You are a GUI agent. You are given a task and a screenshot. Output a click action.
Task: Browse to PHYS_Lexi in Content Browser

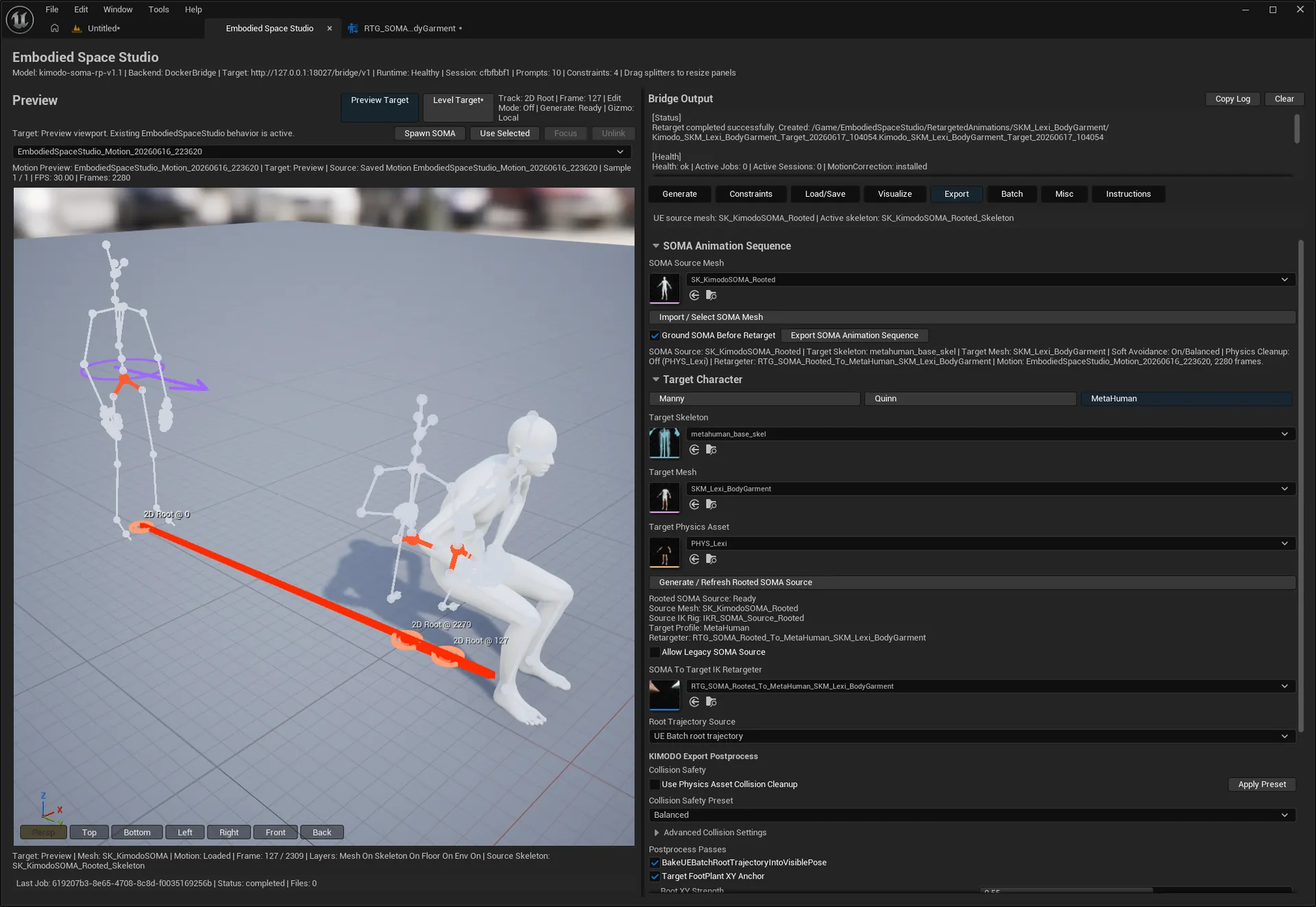click(711, 559)
